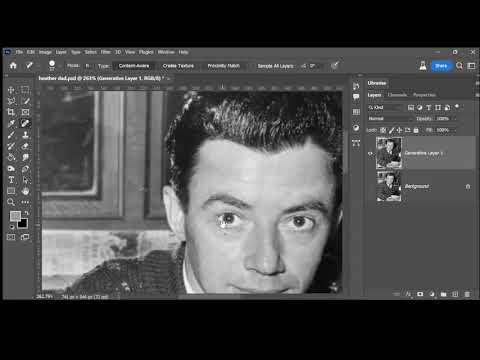Viewport: 480px width, 360px height.
Task: Filter for pixel layers
Action: tap(411, 107)
